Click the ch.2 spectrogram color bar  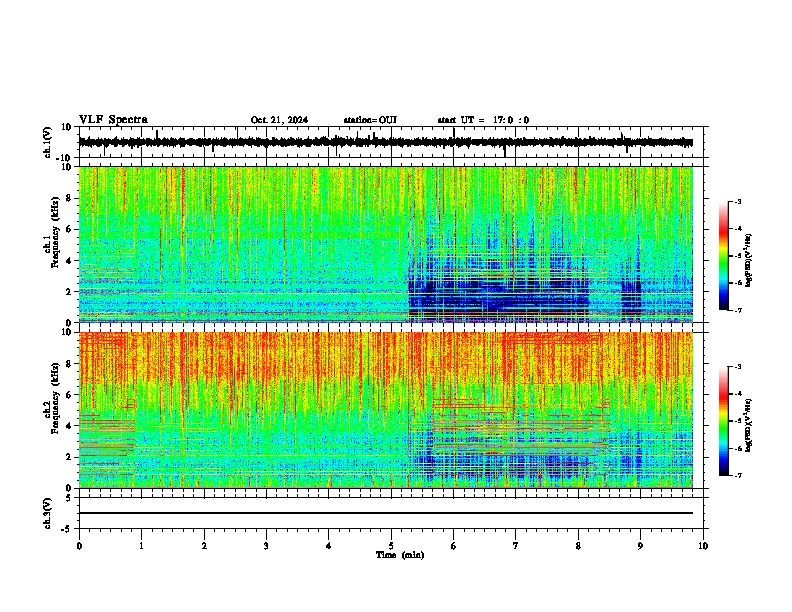pyautogui.click(x=723, y=421)
